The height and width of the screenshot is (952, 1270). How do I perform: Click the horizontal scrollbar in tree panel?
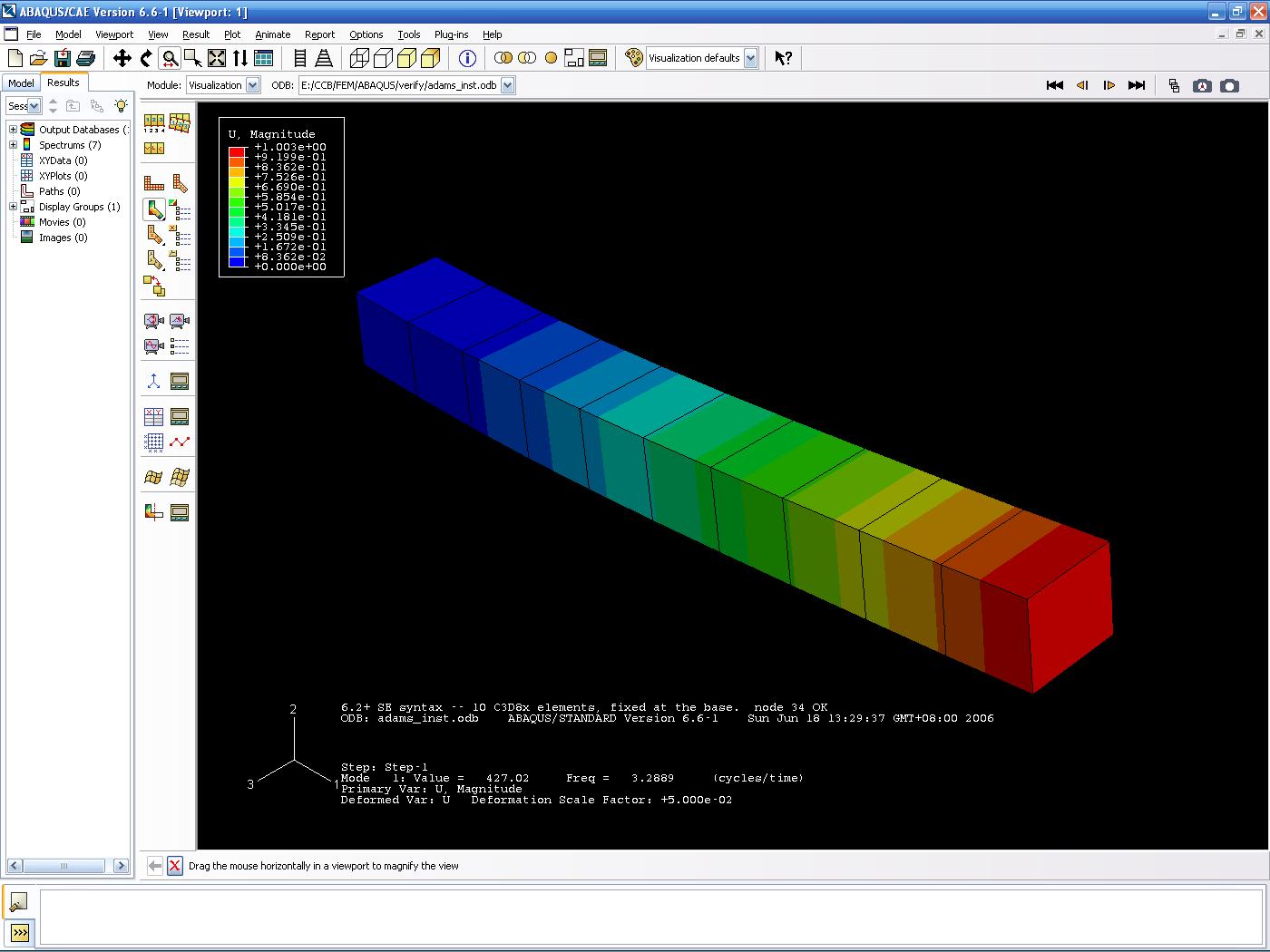68,866
